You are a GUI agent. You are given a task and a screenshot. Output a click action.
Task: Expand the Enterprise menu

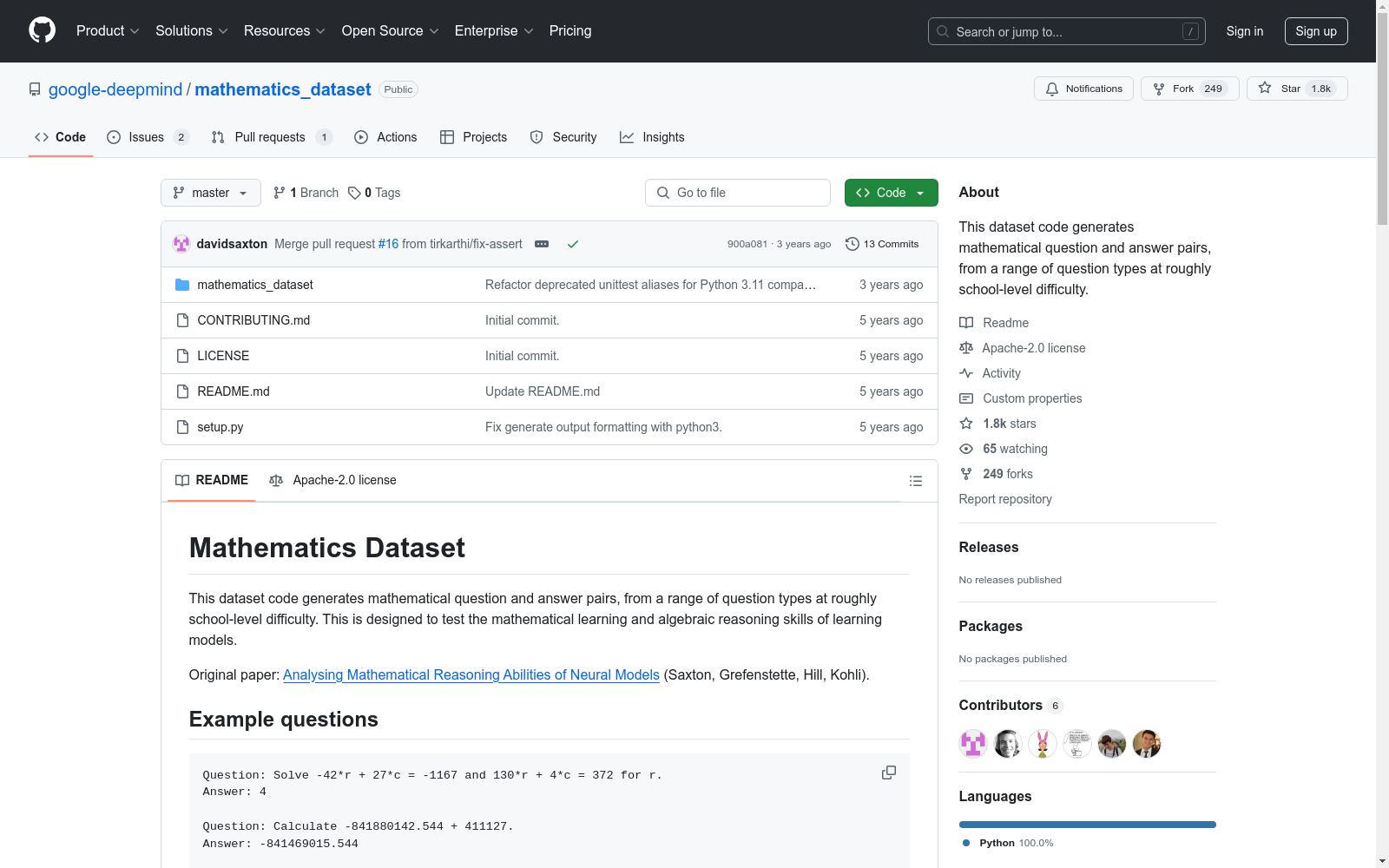(x=494, y=30)
